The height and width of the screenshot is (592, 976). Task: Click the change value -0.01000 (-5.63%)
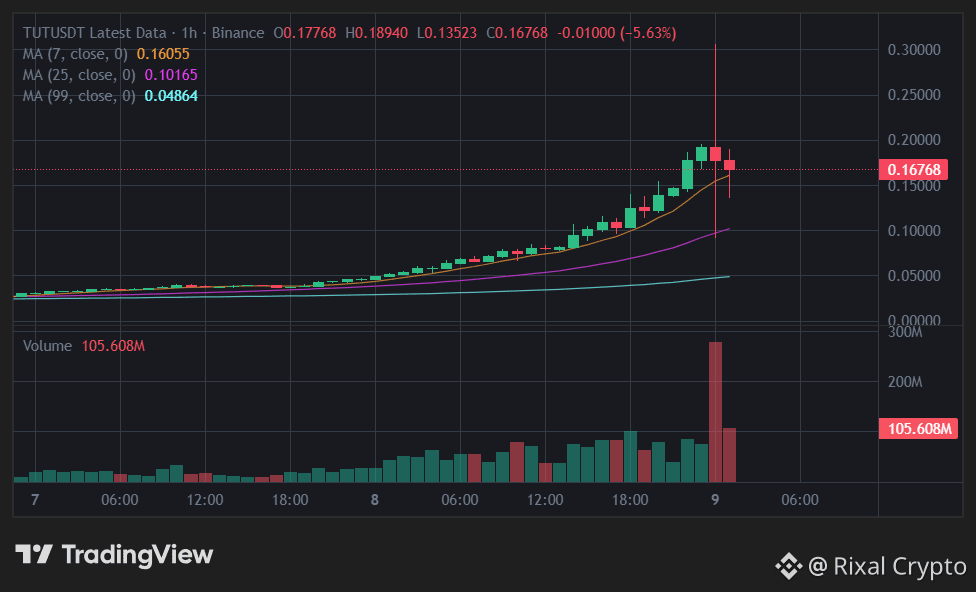tap(617, 33)
